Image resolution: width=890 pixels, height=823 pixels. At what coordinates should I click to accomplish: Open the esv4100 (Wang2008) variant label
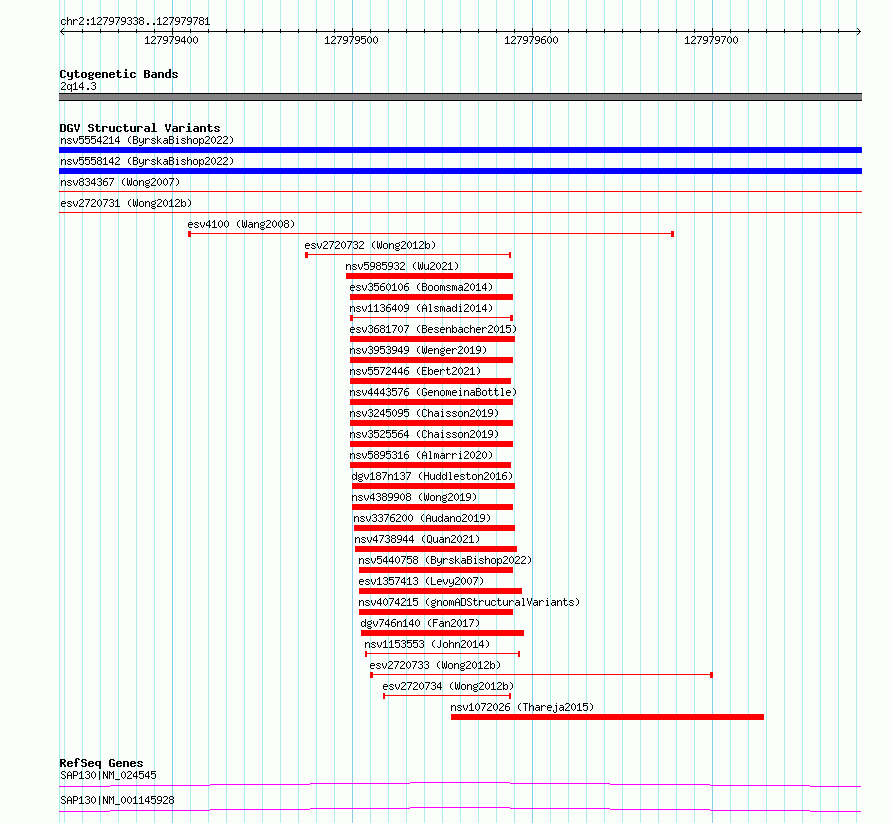coord(241,224)
